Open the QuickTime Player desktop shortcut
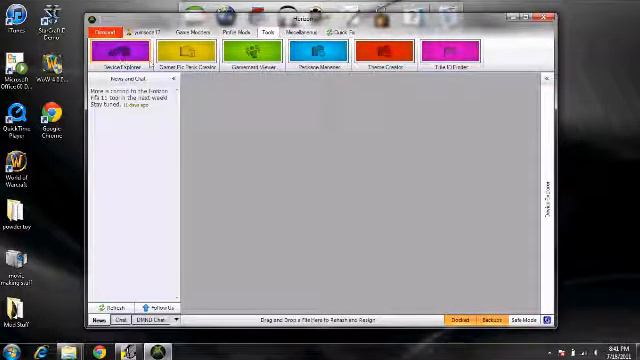 pyautogui.click(x=16, y=120)
